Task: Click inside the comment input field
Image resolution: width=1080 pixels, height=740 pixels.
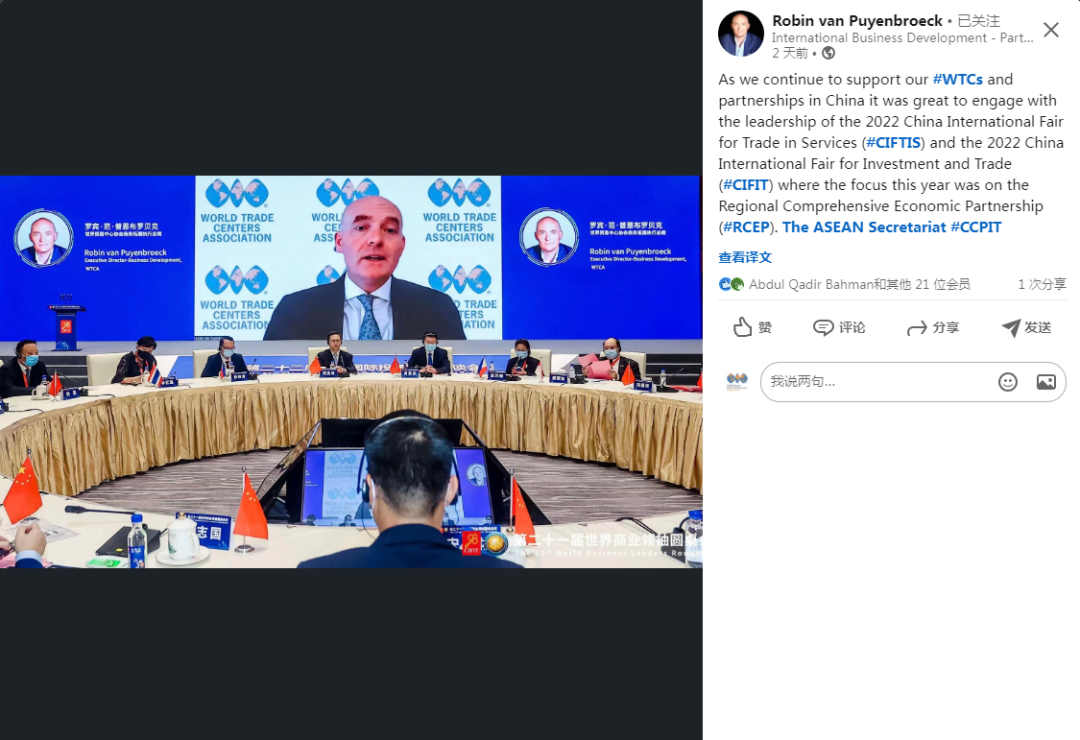Action: [x=878, y=382]
